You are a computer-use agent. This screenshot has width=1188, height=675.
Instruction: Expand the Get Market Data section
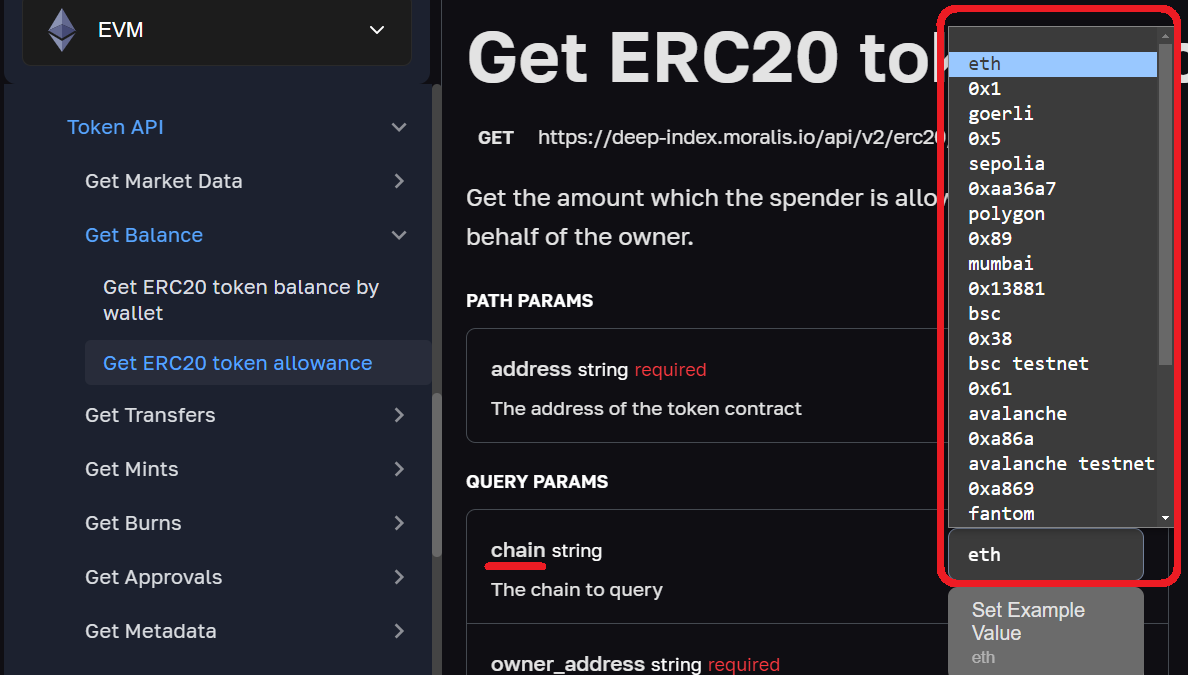[399, 181]
